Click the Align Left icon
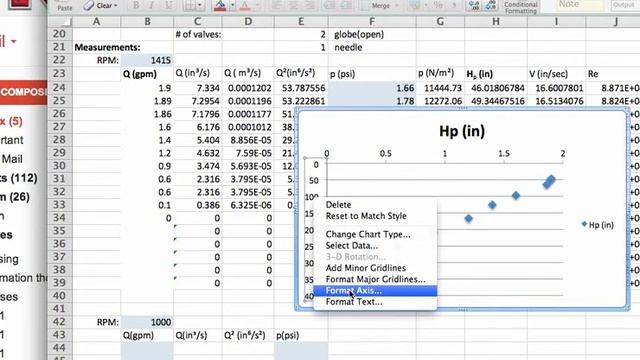640x360 pixels. (x=277, y=6)
